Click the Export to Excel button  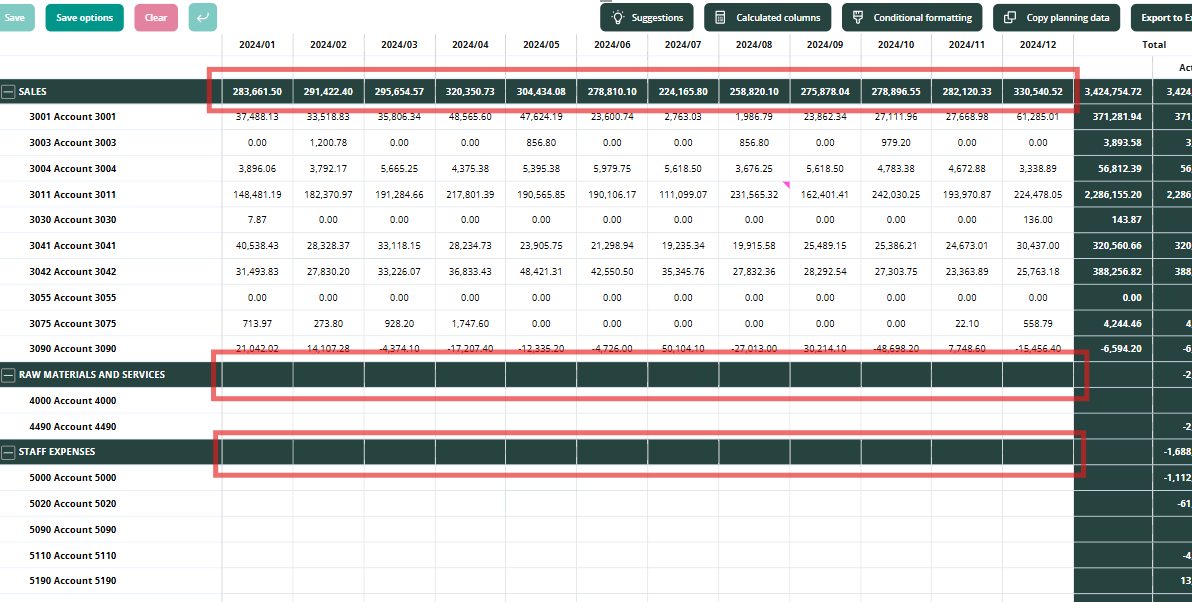(x=1162, y=17)
